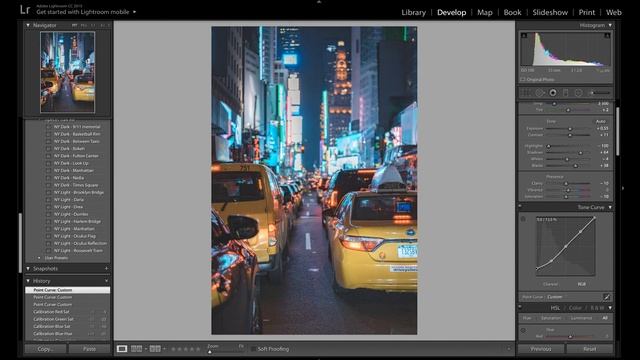Pick the Adjustment Brush tool

click(599, 93)
